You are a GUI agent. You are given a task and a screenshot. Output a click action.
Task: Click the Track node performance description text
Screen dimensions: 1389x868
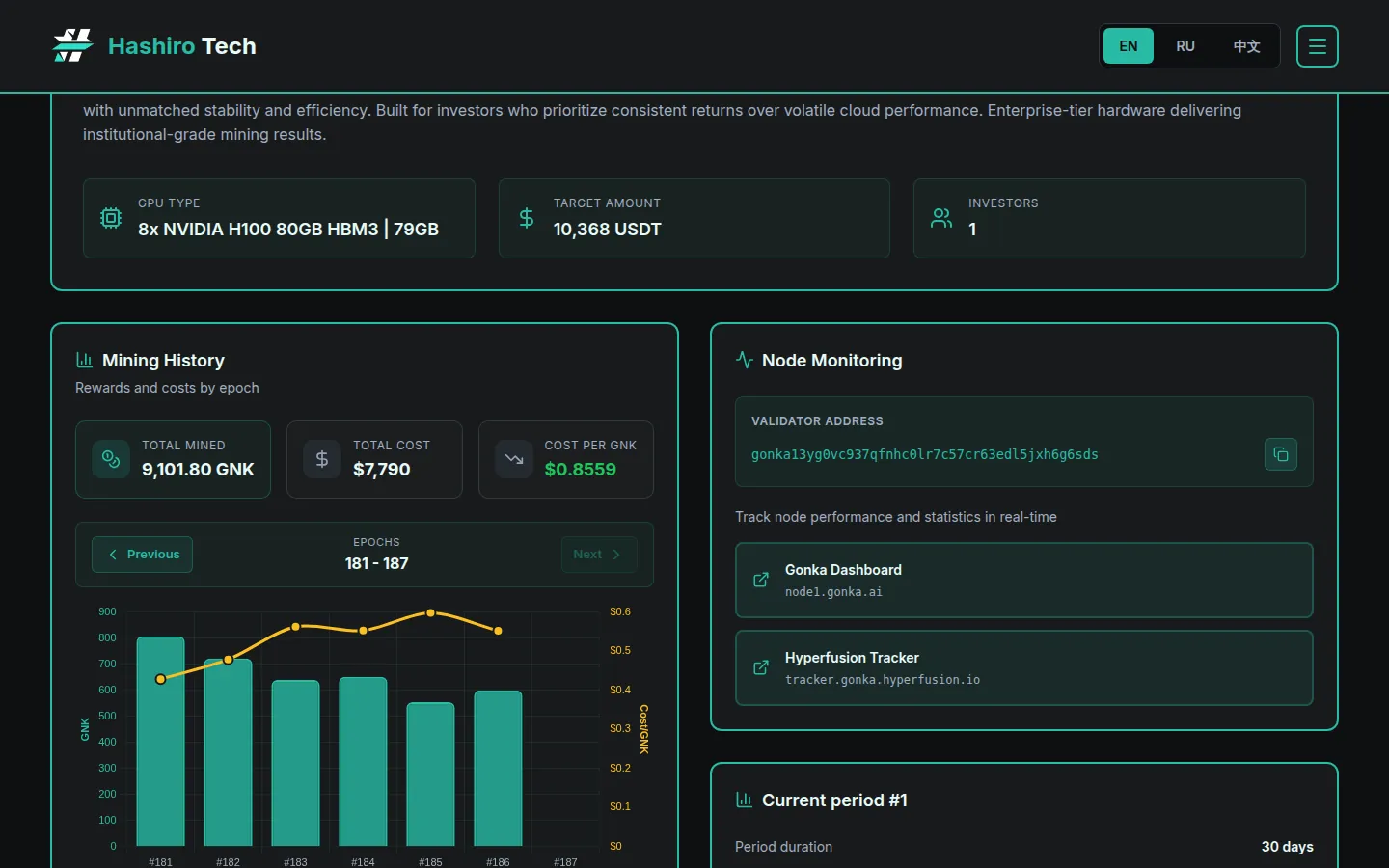(896, 517)
